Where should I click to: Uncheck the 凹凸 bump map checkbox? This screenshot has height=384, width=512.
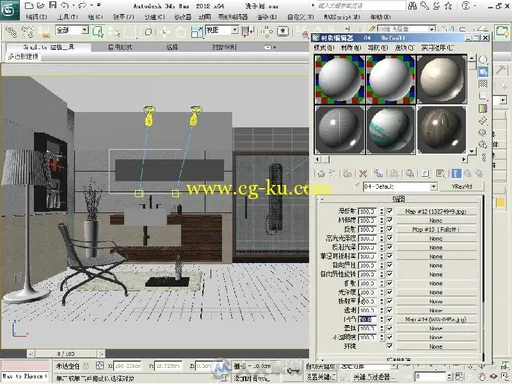coord(389,319)
